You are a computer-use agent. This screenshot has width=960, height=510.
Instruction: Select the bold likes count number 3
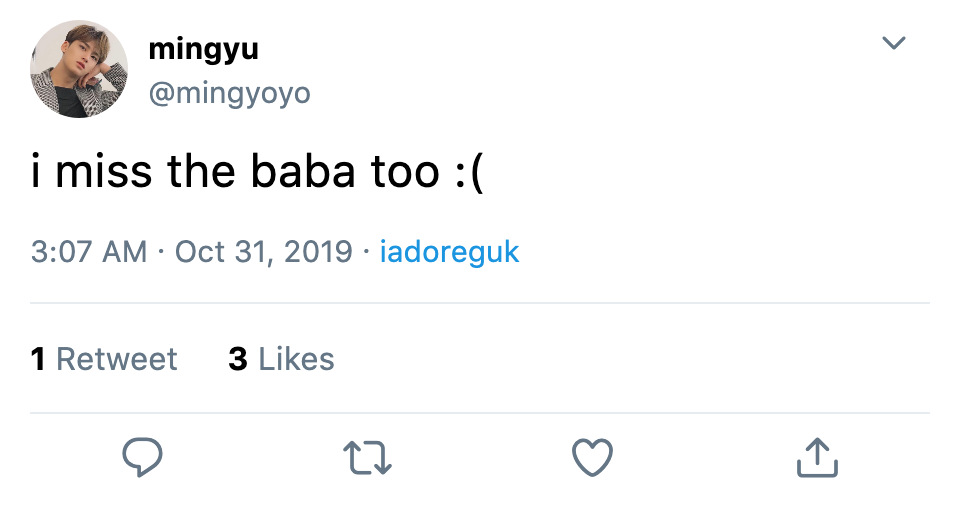tap(238, 359)
